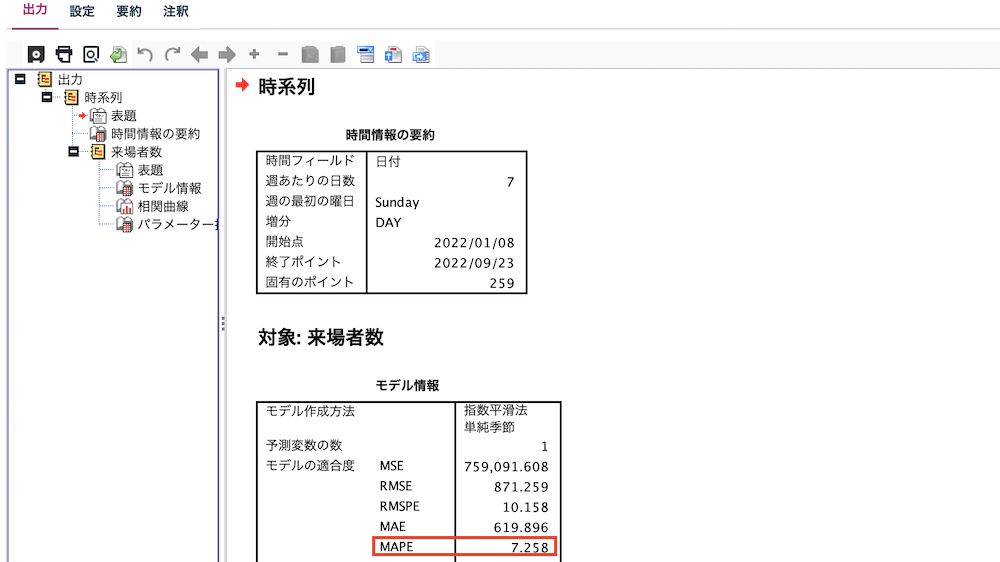Click the モデルの適合度 row label
1000x562 pixels.
[x=310, y=466]
